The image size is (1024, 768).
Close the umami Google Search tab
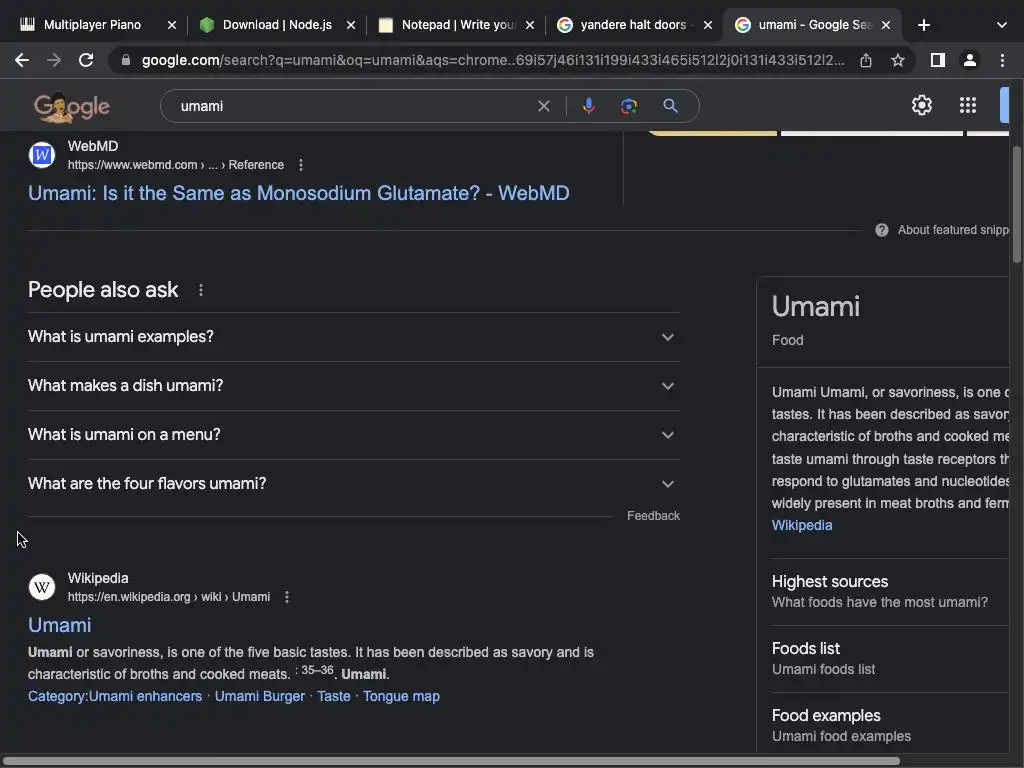click(x=886, y=25)
